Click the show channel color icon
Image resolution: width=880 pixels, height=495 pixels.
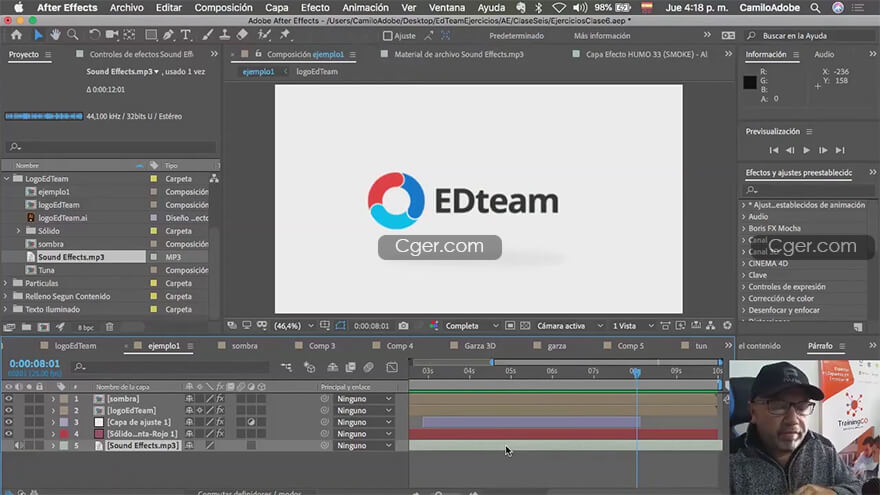(x=434, y=326)
